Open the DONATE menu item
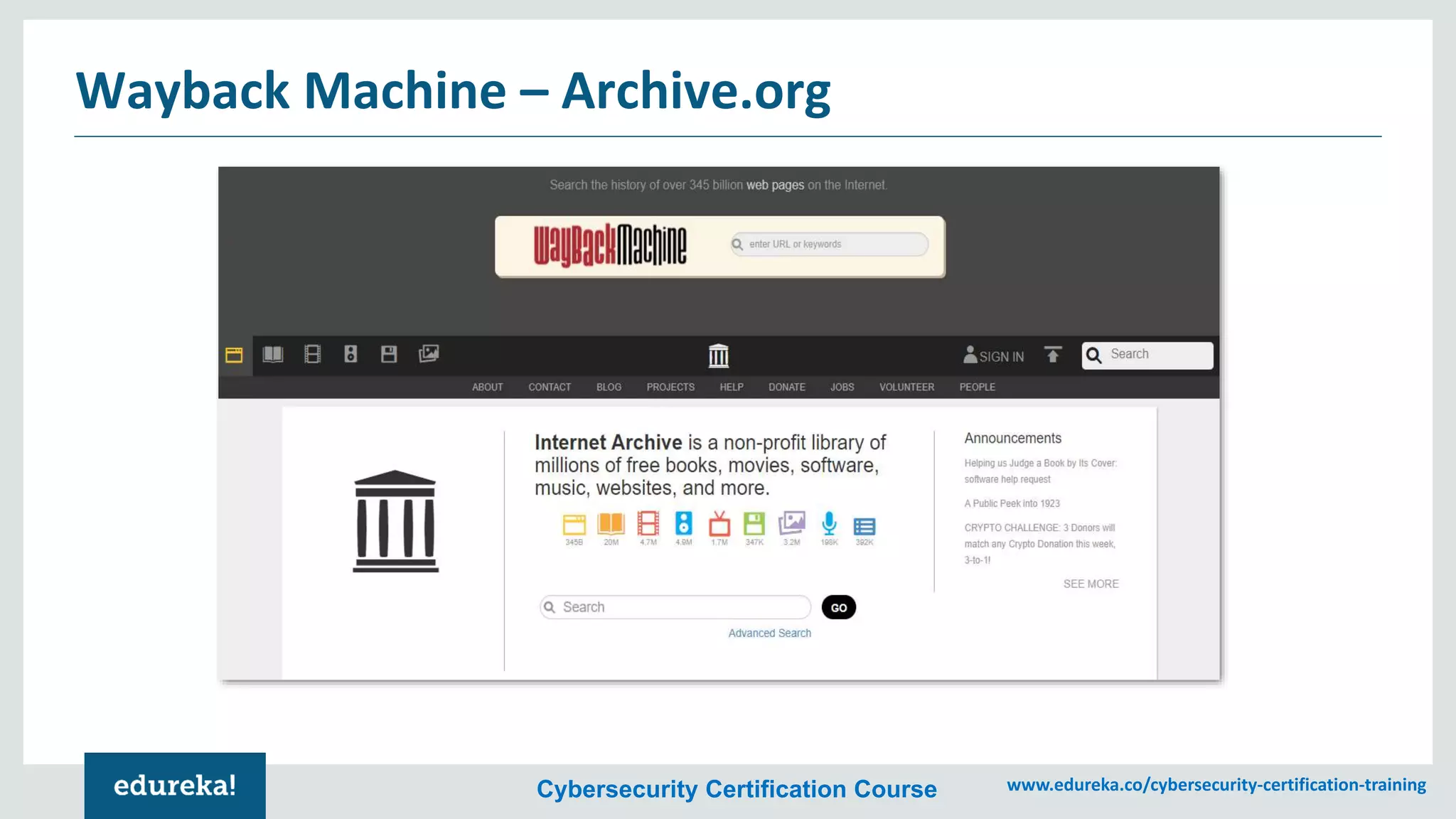This screenshot has width=1456, height=819. pyautogui.click(x=787, y=387)
